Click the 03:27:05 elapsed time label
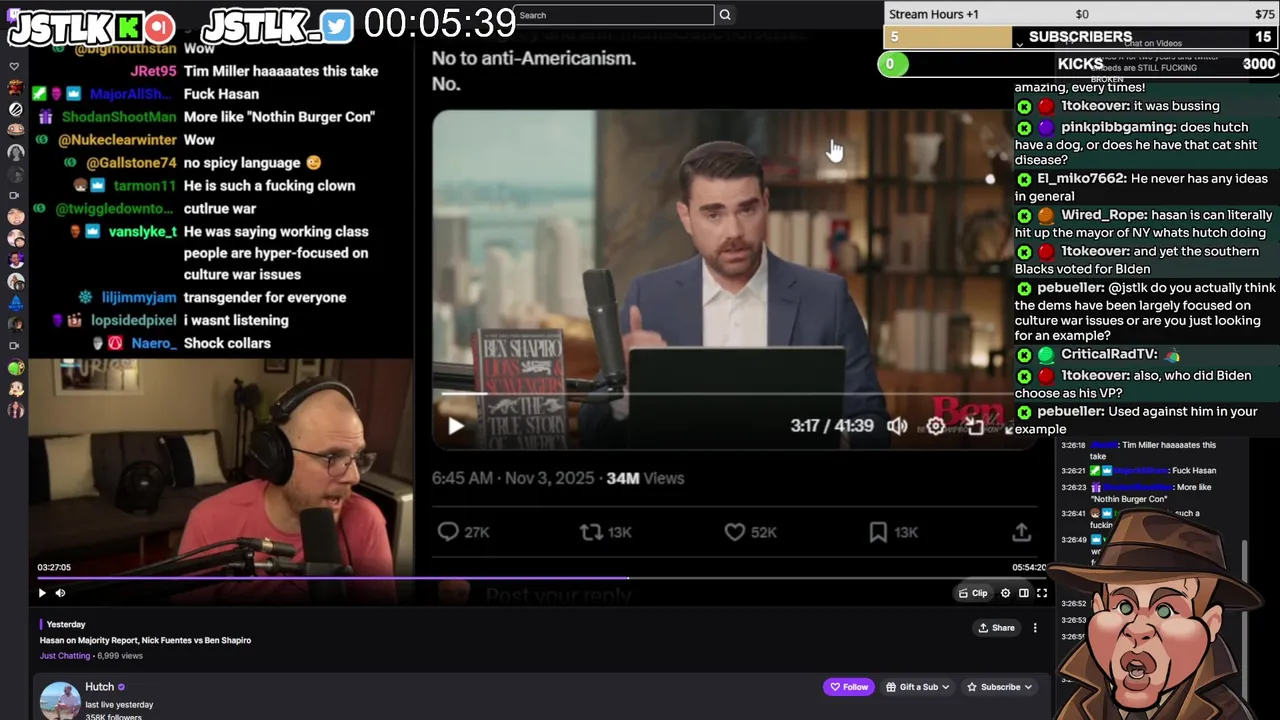Screen dimensions: 1280x720 54,567
